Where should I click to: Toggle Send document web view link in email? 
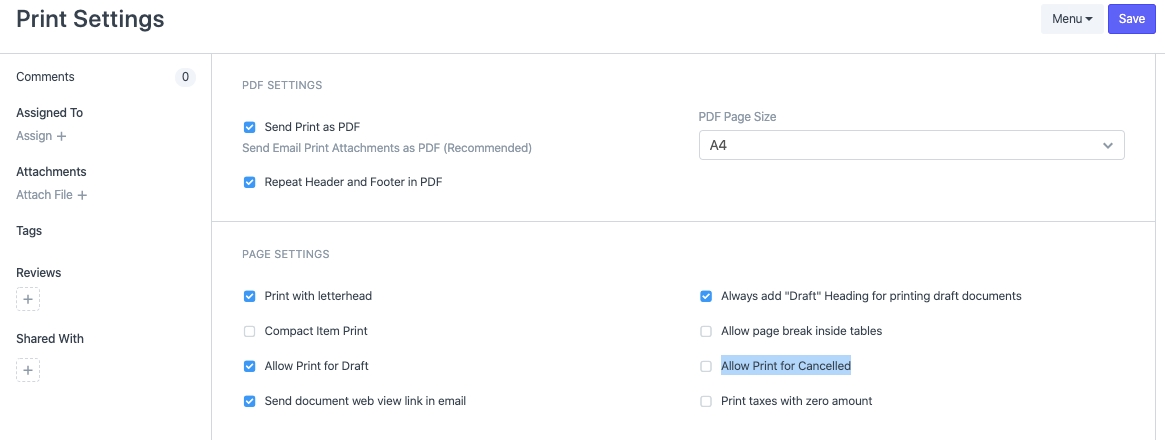click(x=250, y=401)
